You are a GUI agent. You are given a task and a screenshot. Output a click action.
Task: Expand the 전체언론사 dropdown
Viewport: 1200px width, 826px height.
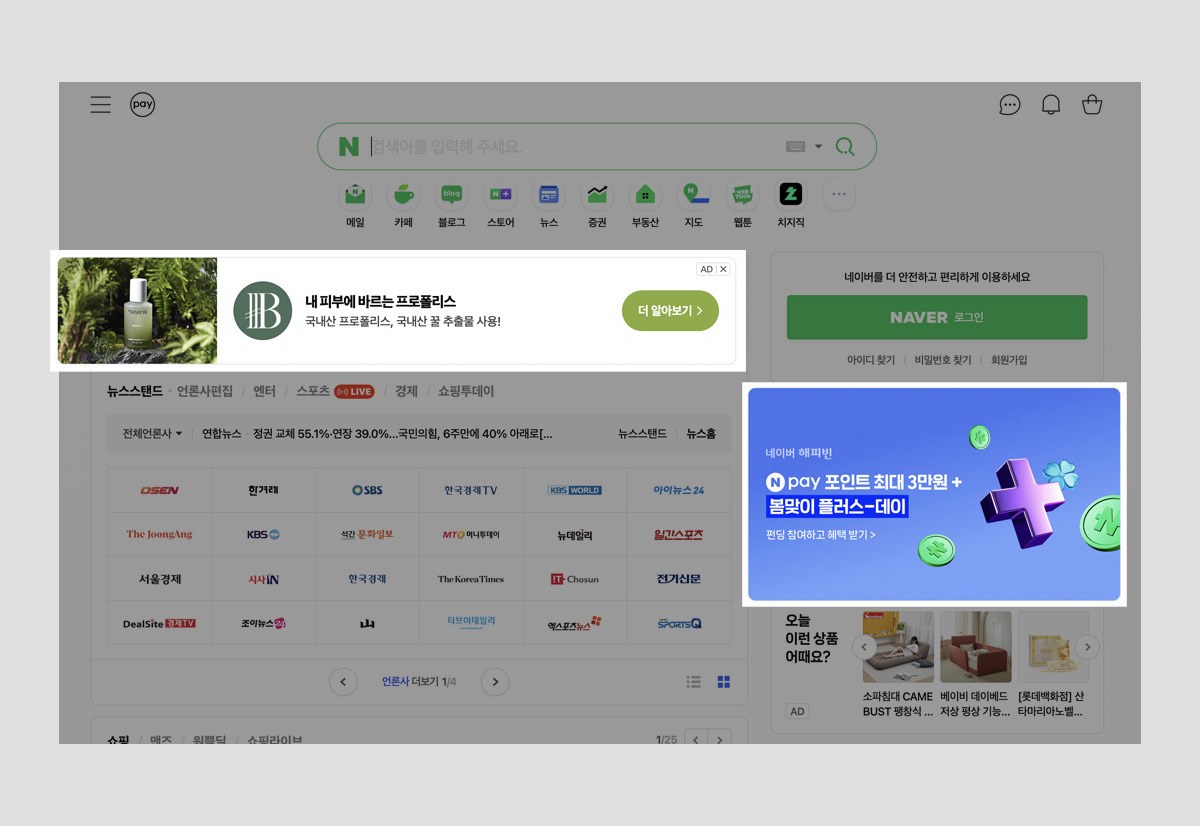(x=153, y=434)
